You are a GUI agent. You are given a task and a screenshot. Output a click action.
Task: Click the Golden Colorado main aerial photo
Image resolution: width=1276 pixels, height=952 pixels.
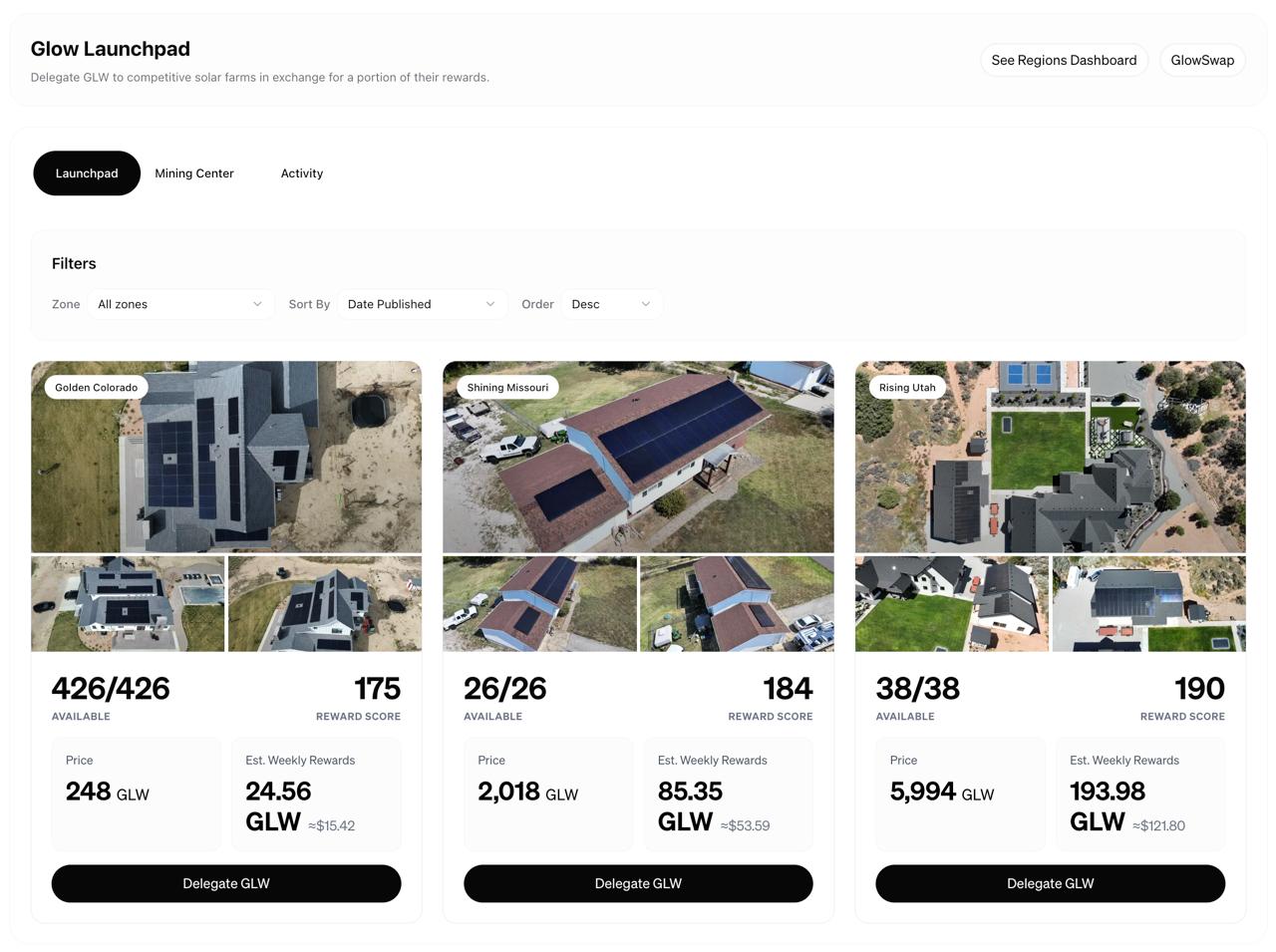[x=226, y=469]
